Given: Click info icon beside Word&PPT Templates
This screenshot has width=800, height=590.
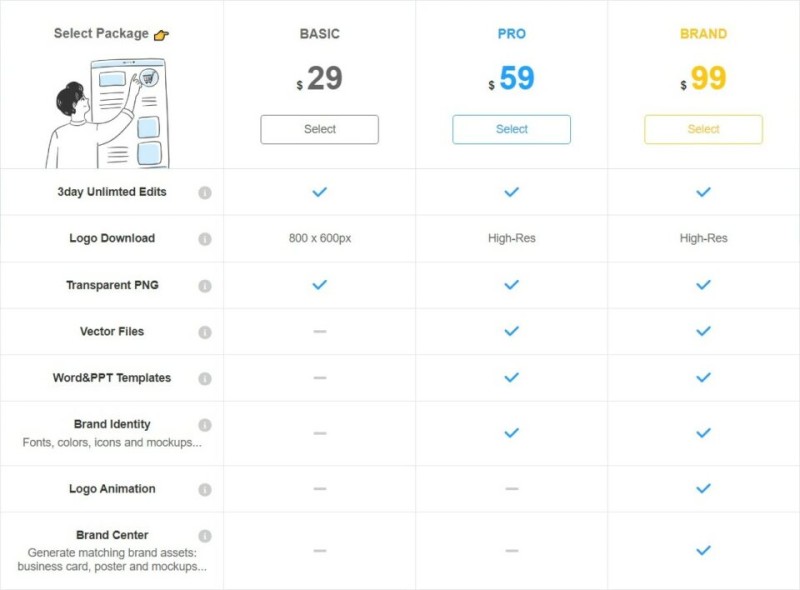Looking at the screenshot, I should click(x=205, y=379).
